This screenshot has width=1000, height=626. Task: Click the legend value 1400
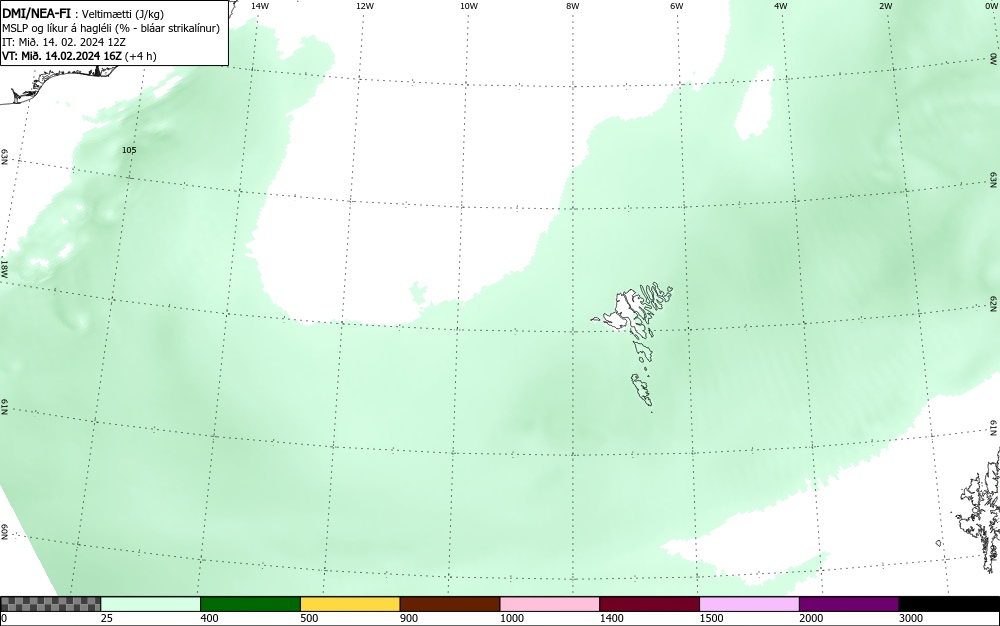pos(611,618)
